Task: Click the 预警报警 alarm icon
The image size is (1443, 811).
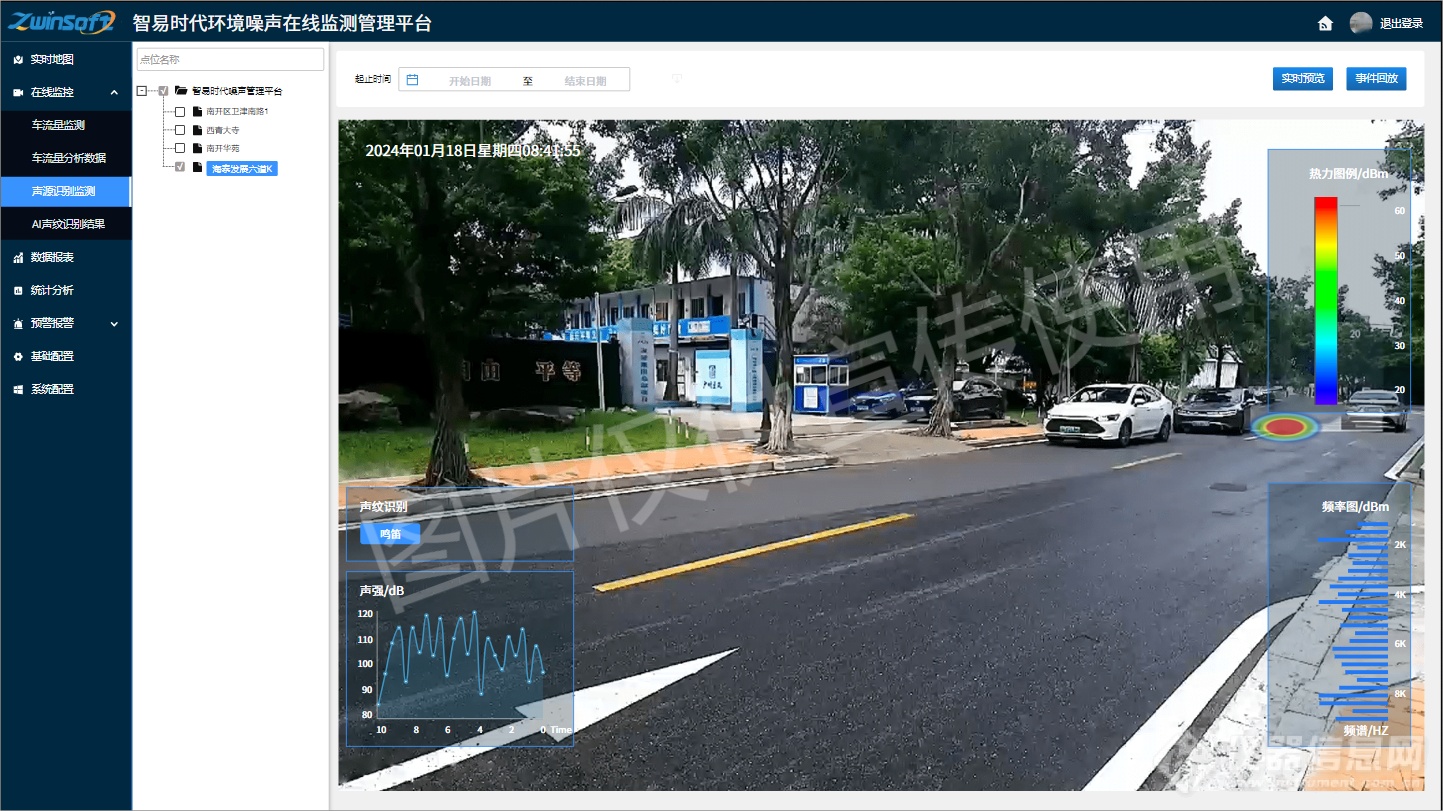Action: pyautogui.click(x=18, y=324)
